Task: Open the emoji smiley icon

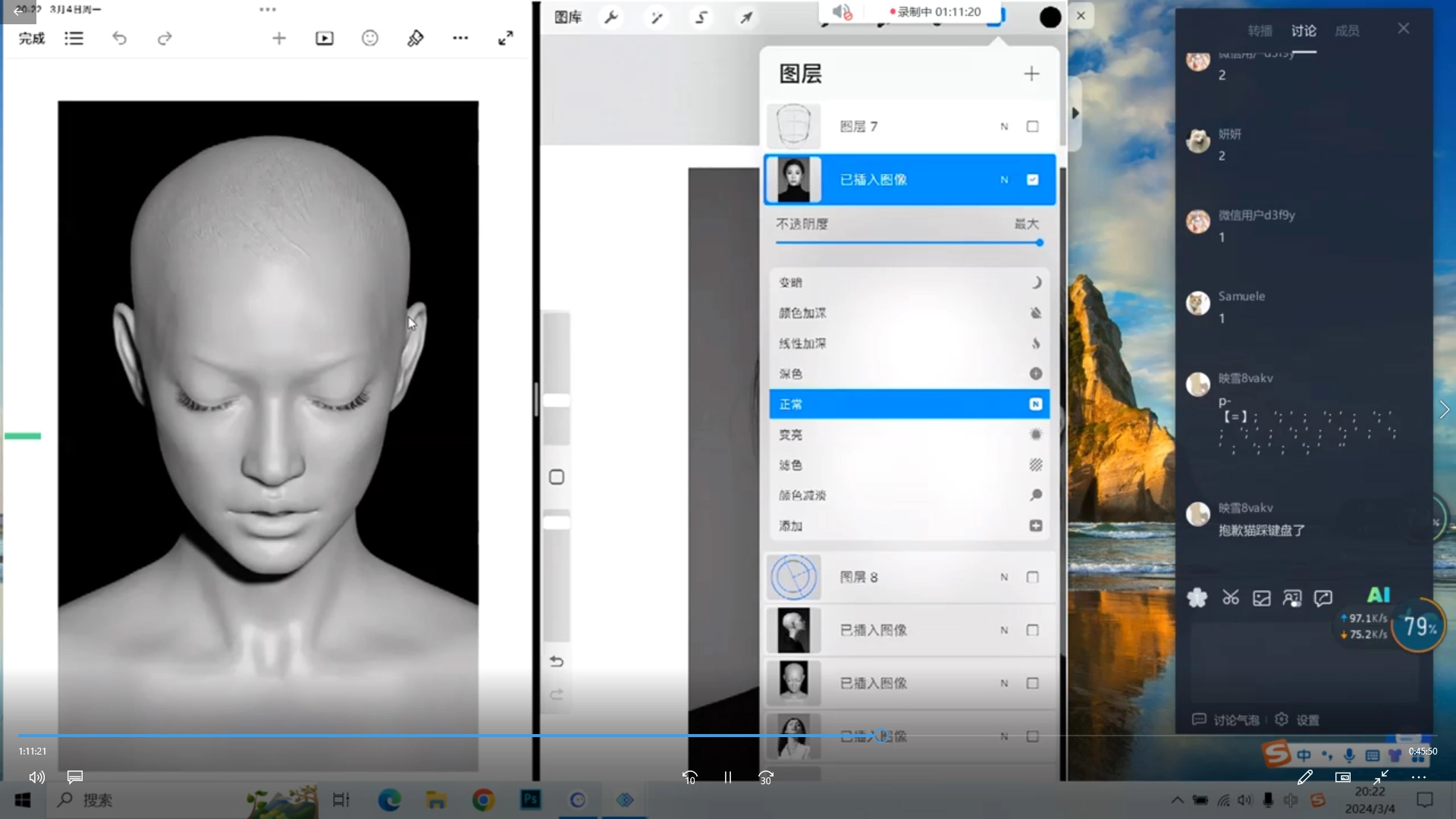Action: 370,39
